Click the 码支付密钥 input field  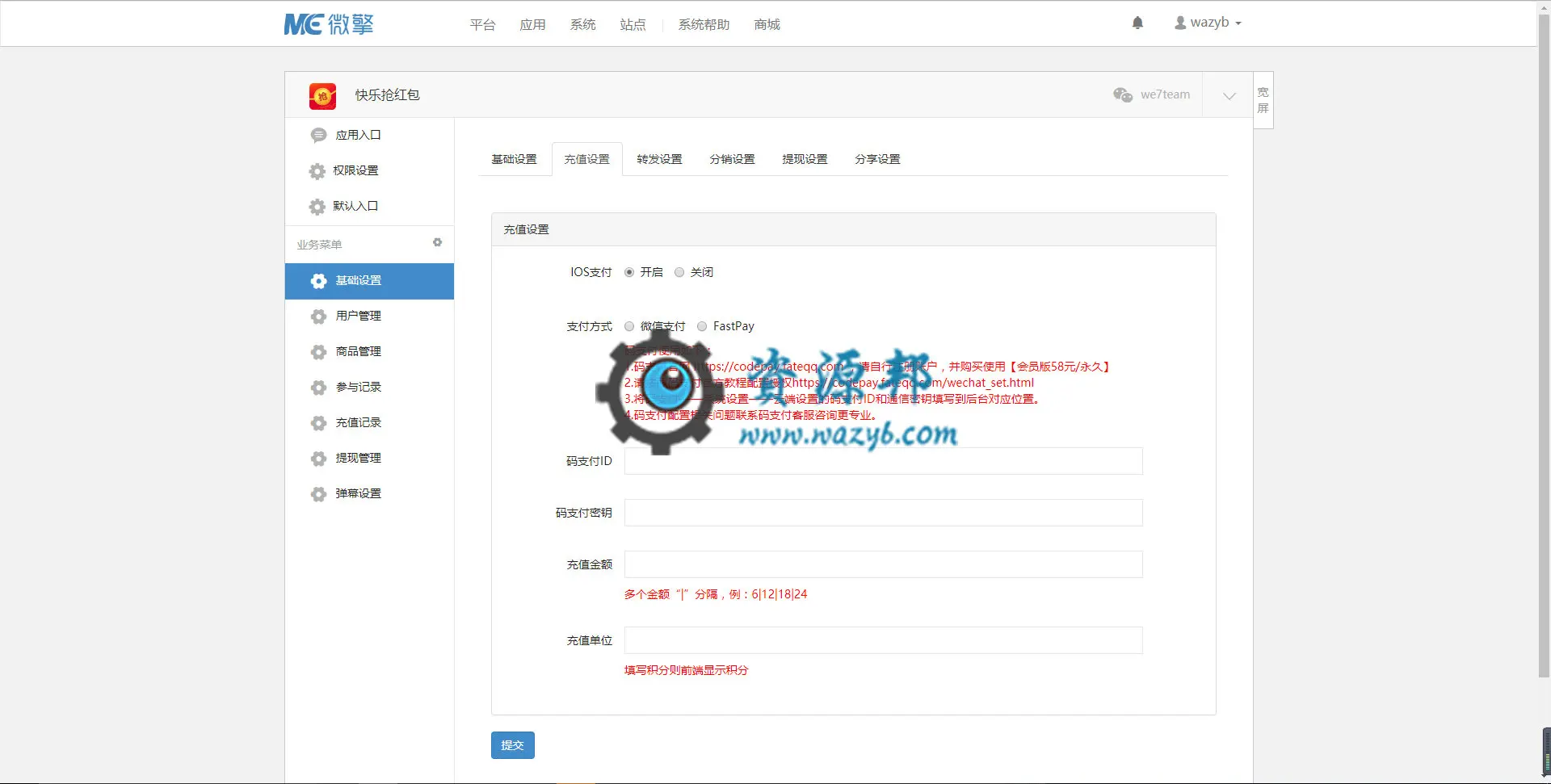tap(883, 513)
